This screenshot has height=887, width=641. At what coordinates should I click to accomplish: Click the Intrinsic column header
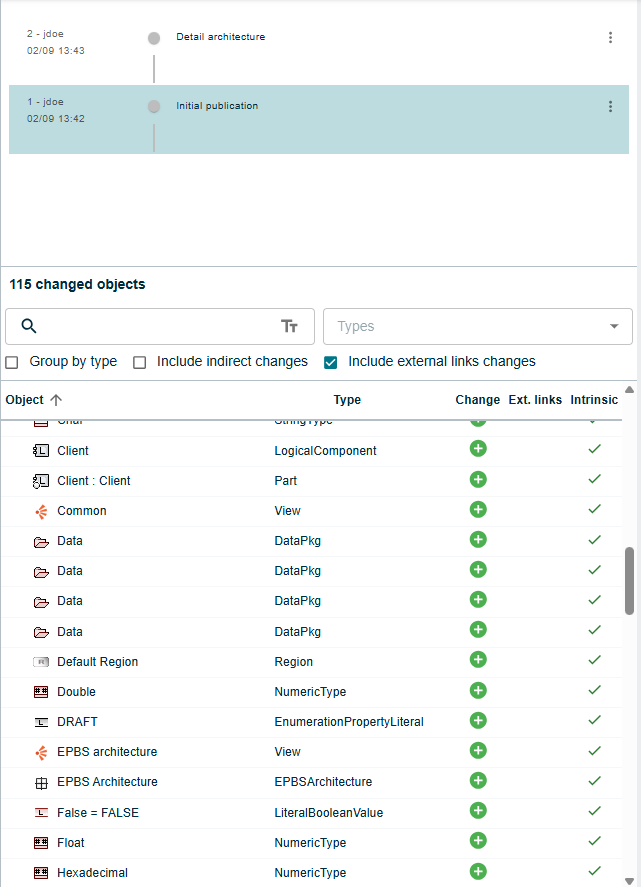click(x=593, y=400)
